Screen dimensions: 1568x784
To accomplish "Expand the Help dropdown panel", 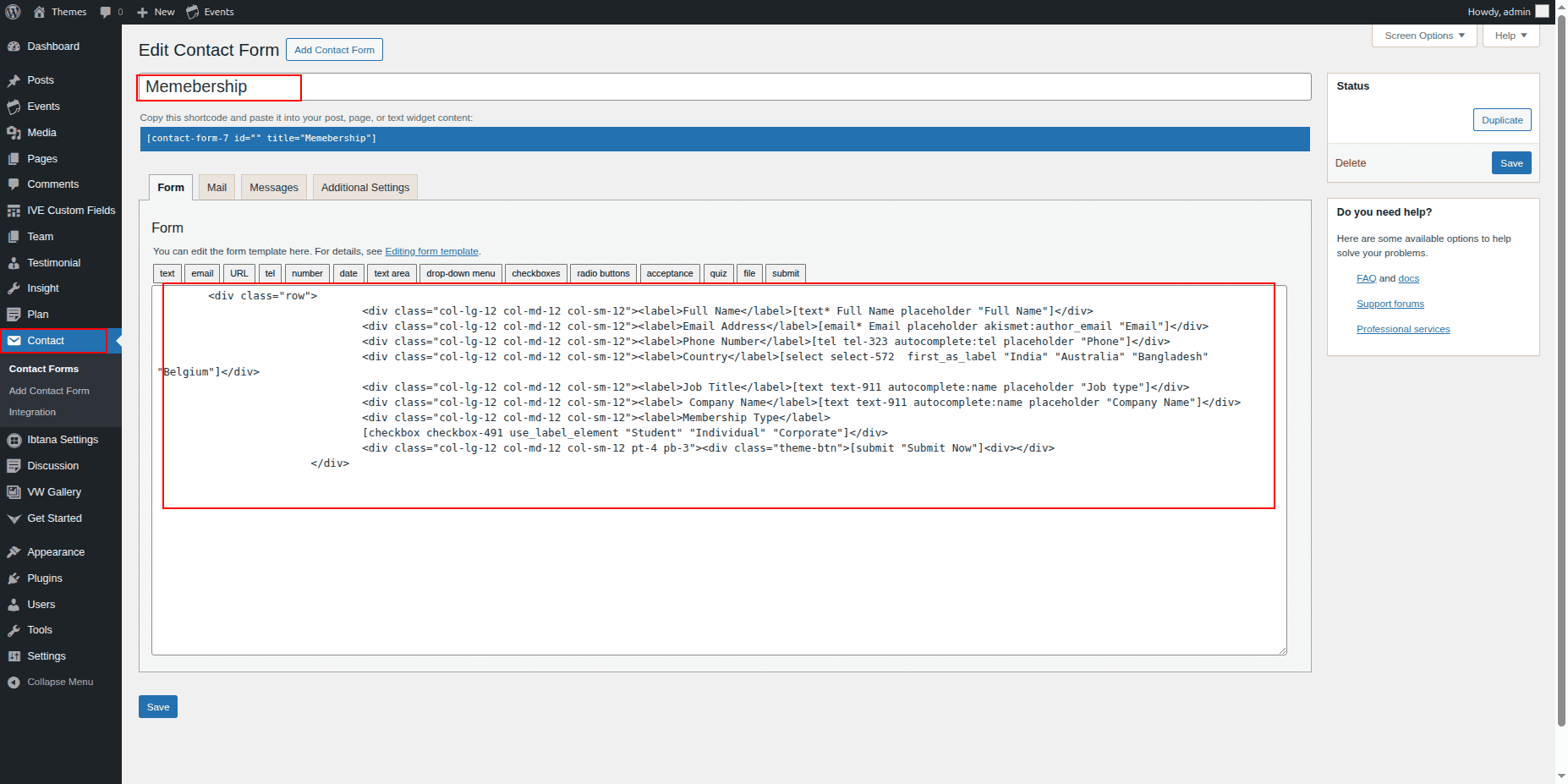I will click(1510, 36).
